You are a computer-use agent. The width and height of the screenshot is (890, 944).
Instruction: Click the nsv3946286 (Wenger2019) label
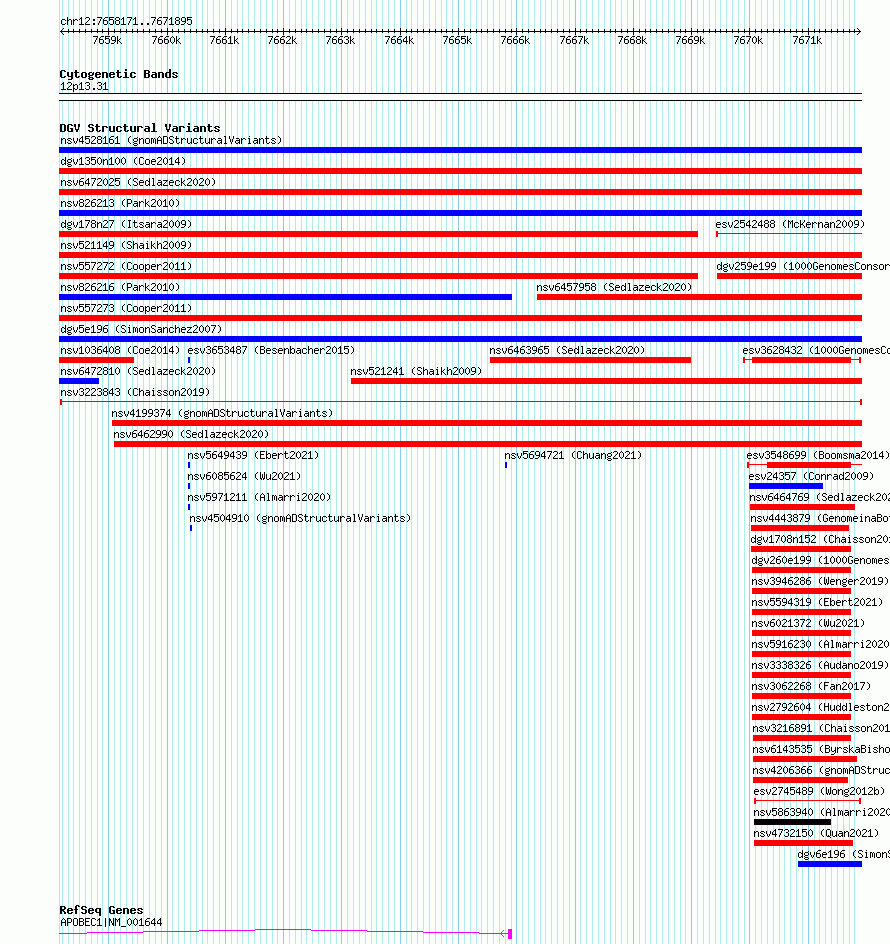click(x=820, y=582)
